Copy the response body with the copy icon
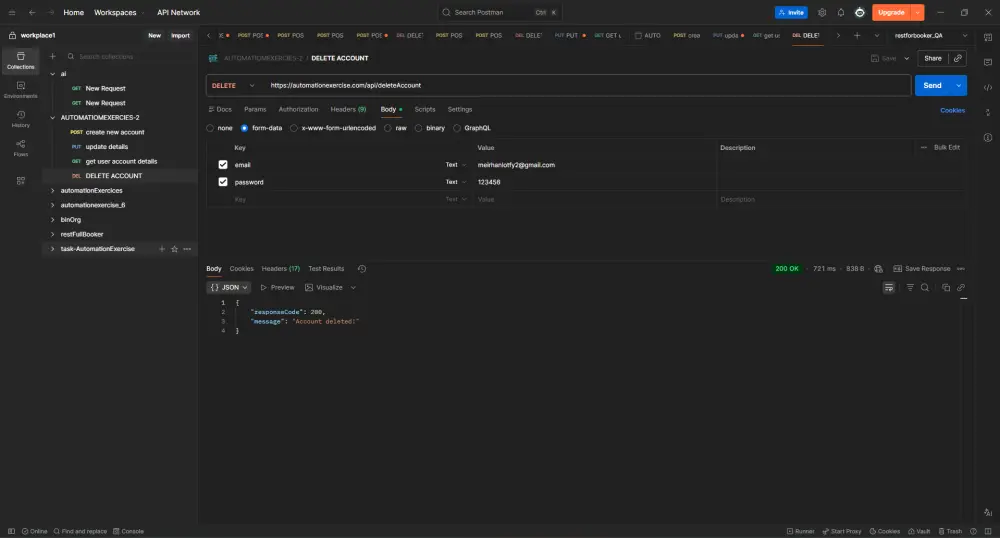 [946, 287]
